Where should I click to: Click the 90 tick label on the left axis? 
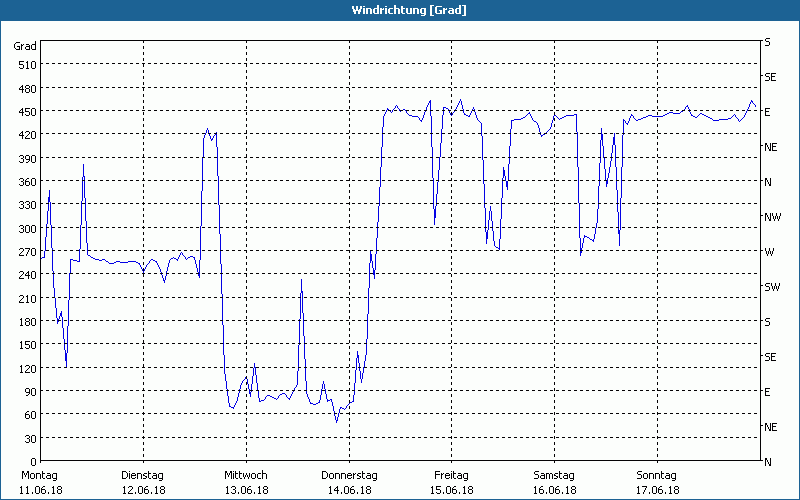(30, 392)
